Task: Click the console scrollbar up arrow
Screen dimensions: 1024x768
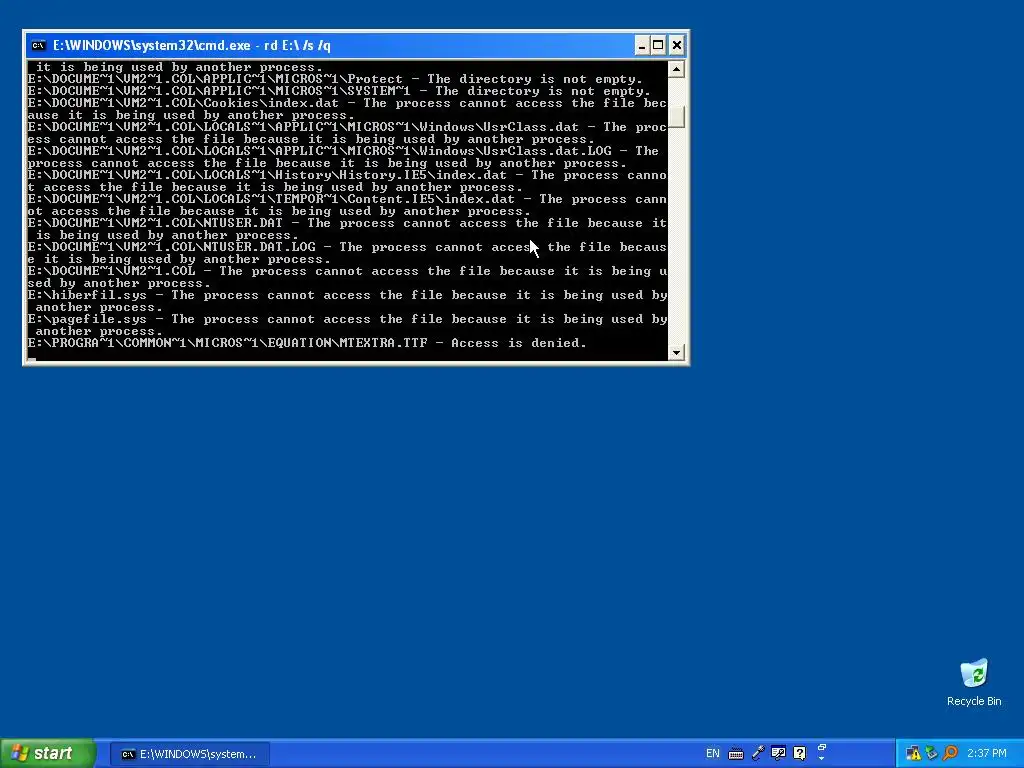Action: (x=677, y=69)
